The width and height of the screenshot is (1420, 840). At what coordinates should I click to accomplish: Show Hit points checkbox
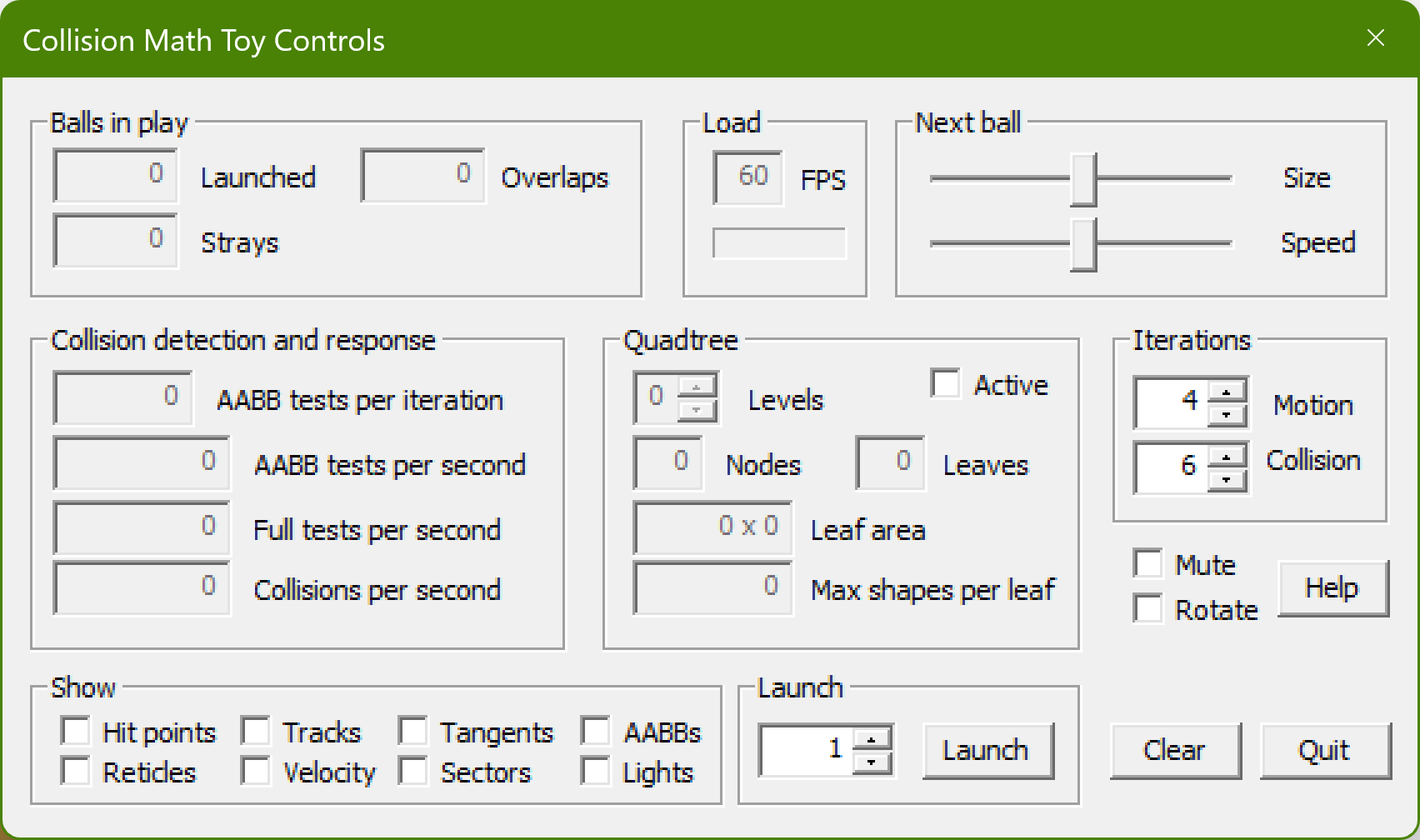pos(76,732)
